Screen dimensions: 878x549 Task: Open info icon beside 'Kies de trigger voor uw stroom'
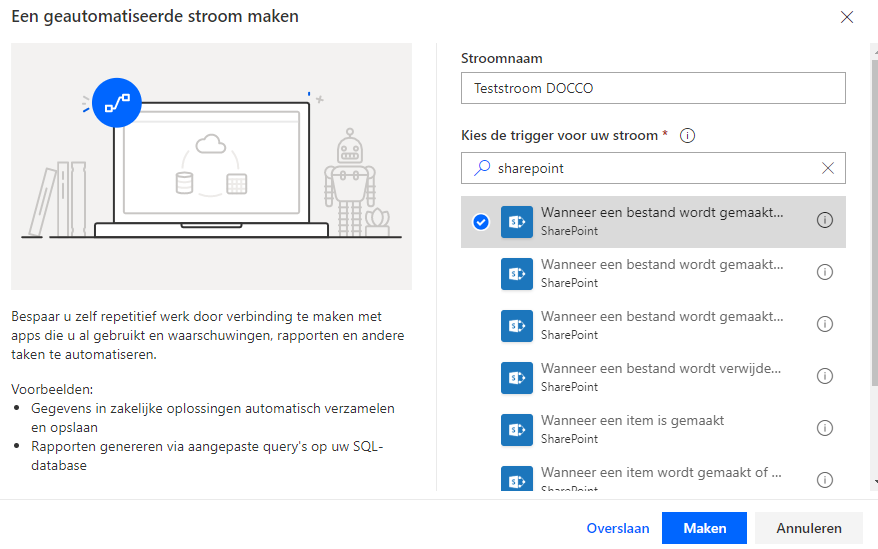(x=687, y=136)
